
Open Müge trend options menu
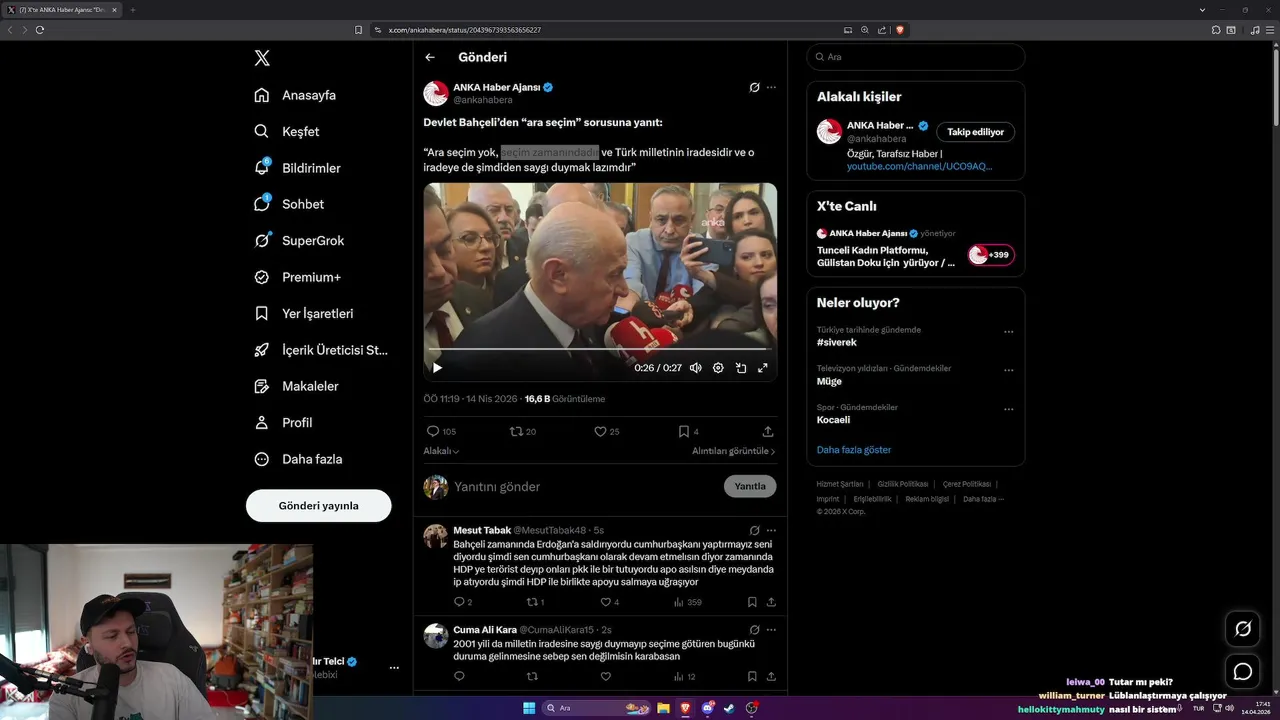click(x=1008, y=371)
